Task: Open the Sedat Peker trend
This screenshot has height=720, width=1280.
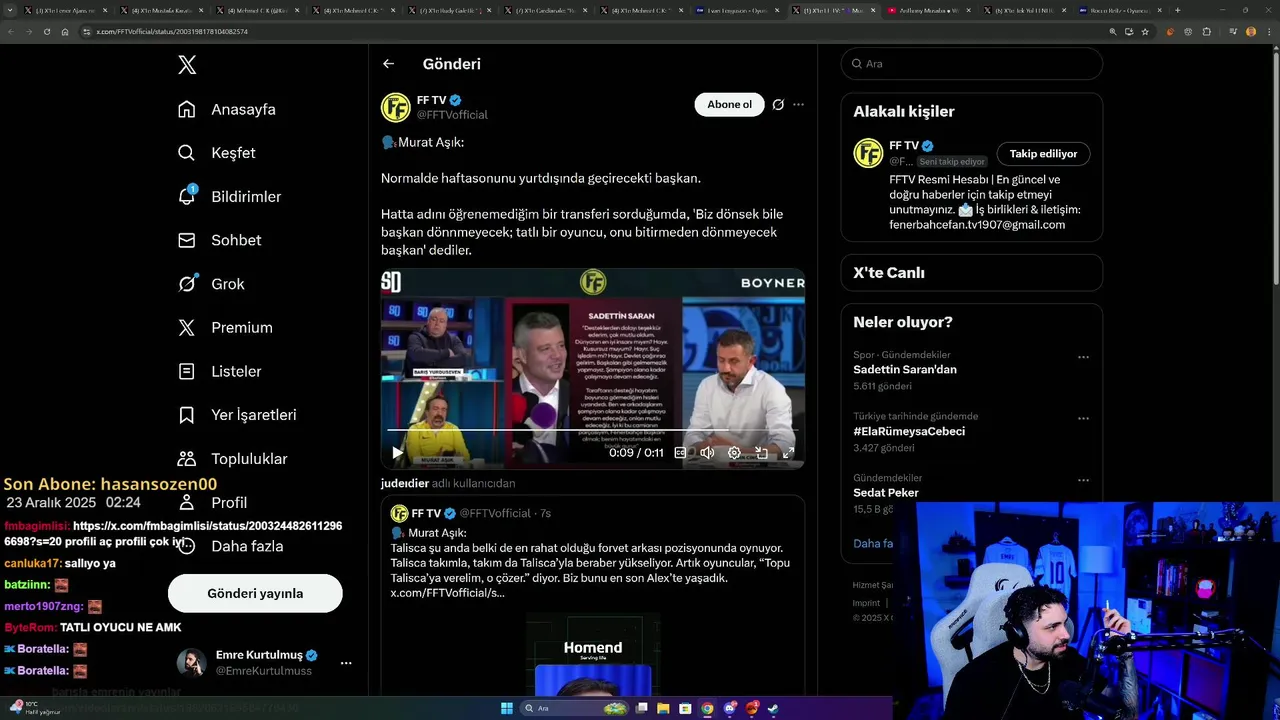Action: pyautogui.click(x=886, y=492)
